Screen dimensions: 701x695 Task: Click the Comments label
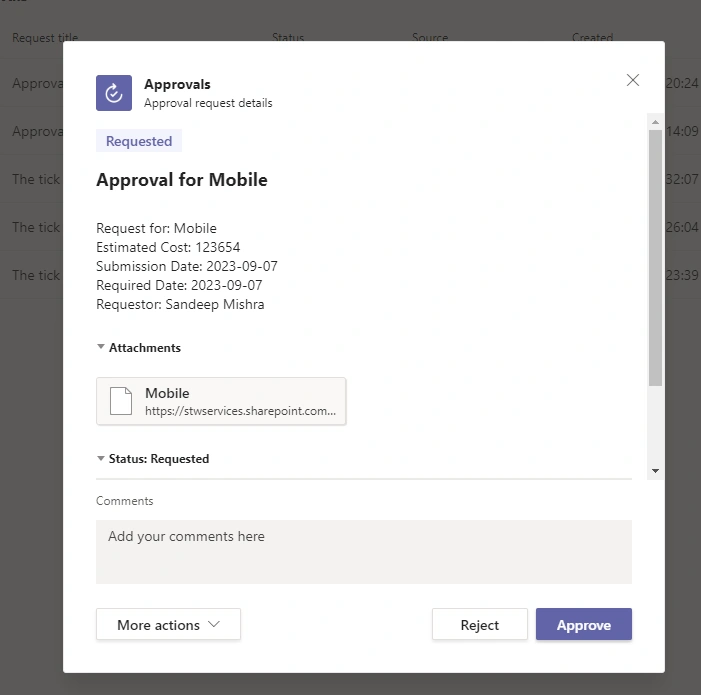(125, 501)
